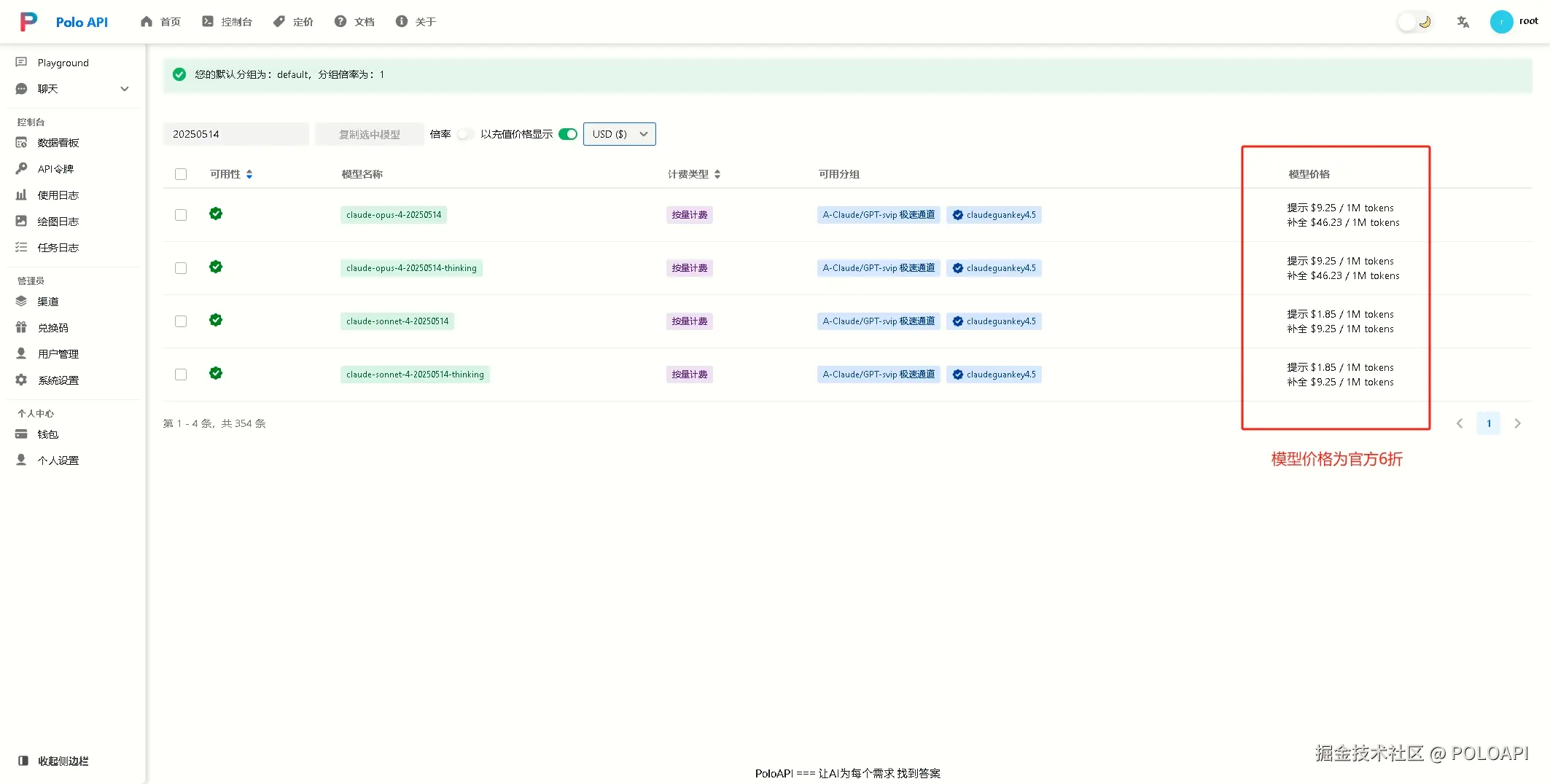1550x784 pixels.
Task: Click the root user avatar
Action: click(x=1501, y=22)
